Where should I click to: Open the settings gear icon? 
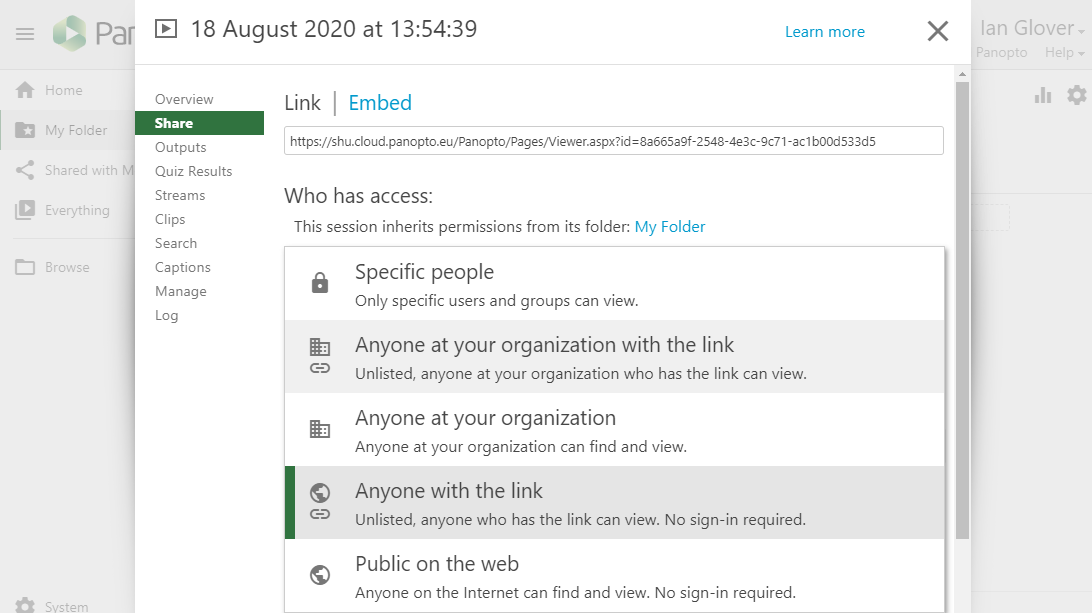click(x=1076, y=95)
